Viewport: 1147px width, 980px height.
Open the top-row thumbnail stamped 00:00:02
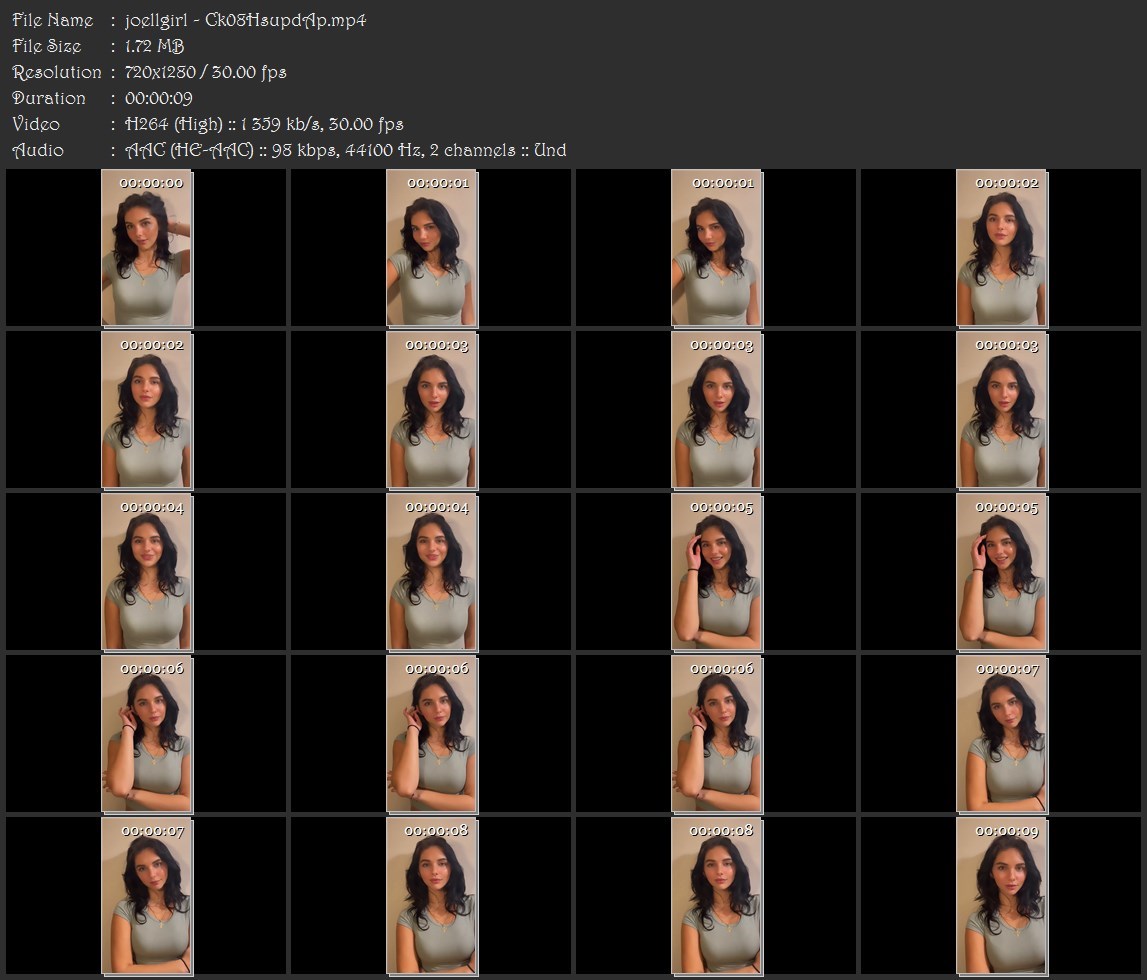(x=1002, y=248)
